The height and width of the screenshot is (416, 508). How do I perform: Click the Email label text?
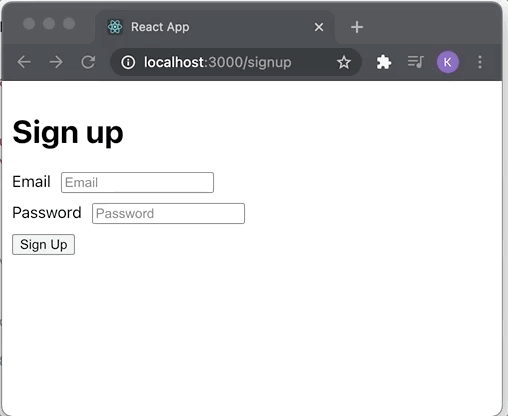31,182
